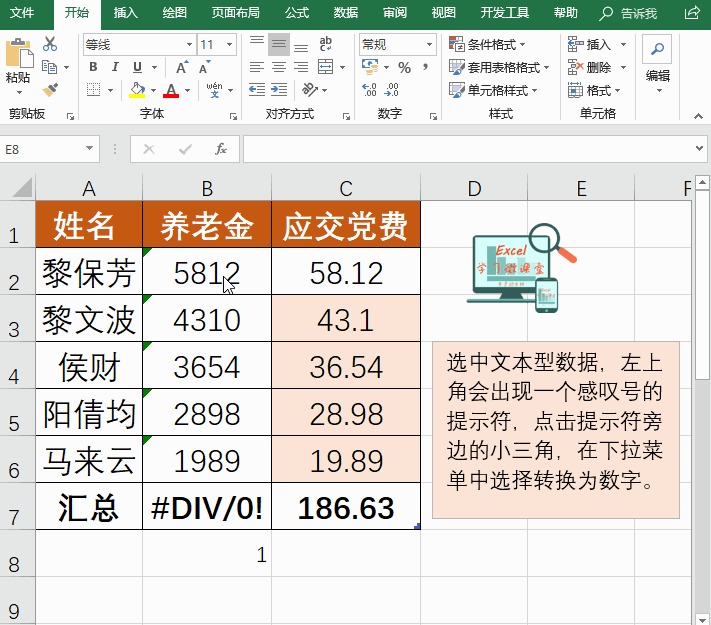Click the select-all corner triangle
This screenshot has height=625, width=711.
click(22, 188)
